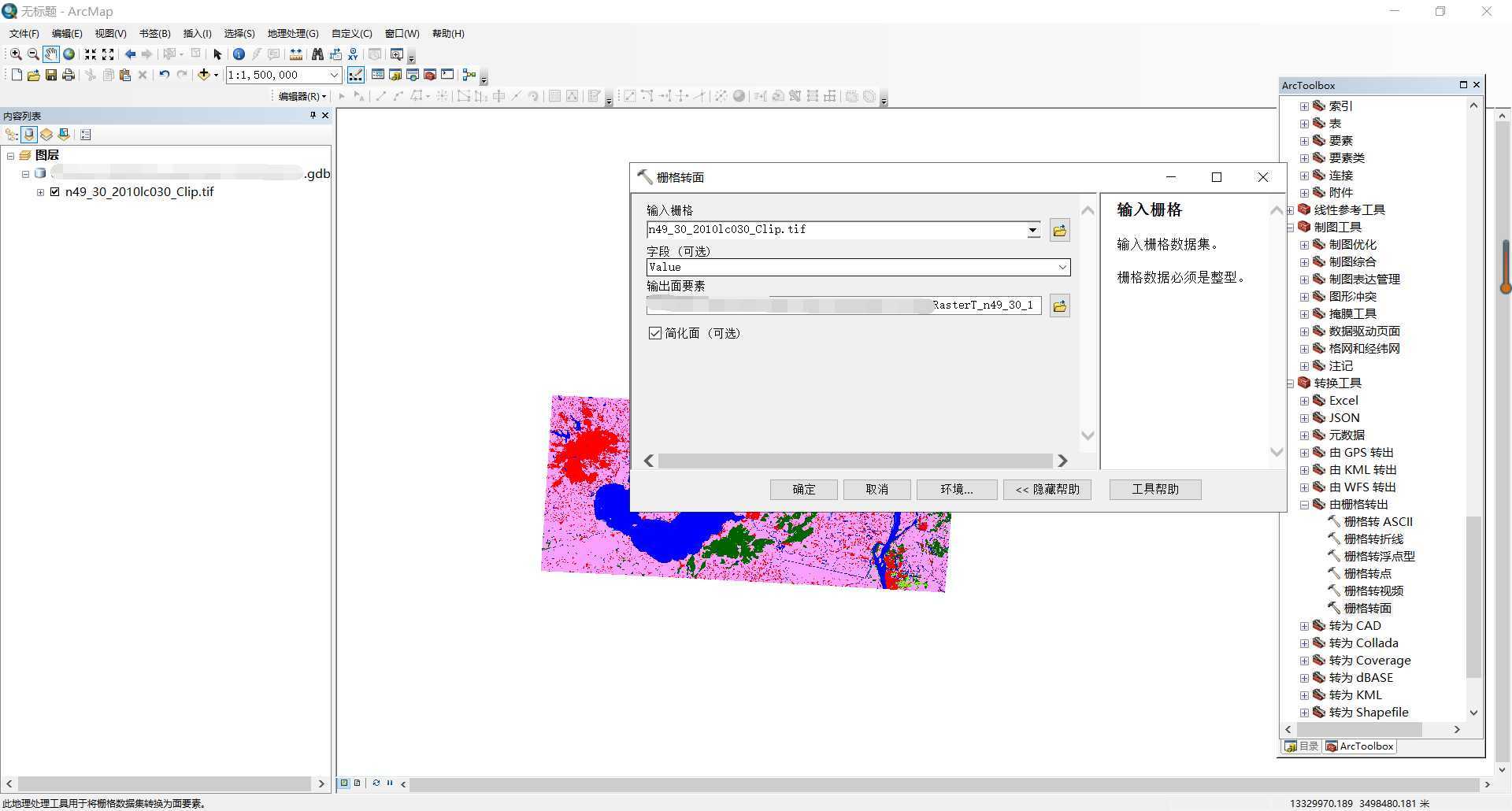
Task: Select the 栅格转 ASCII tool
Action: pyautogui.click(x=1377, y=522)
